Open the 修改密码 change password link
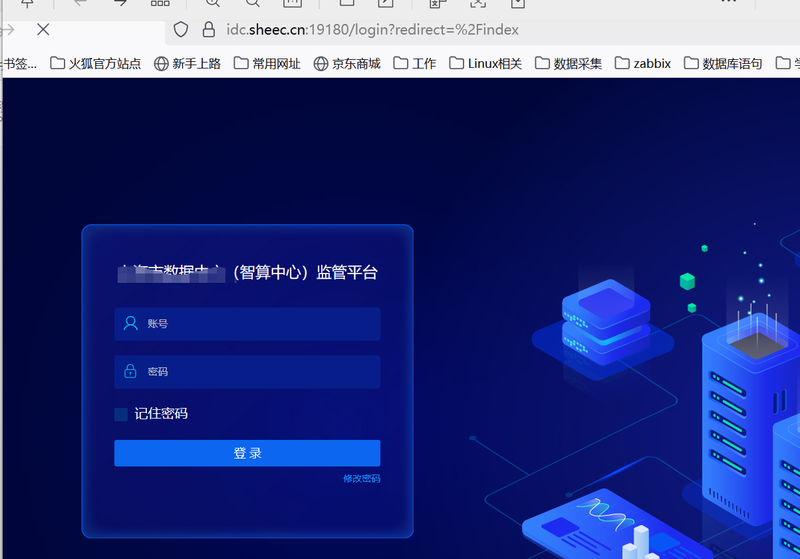The width and height of the screenshot is (800, 559). [x=362, y=478]
